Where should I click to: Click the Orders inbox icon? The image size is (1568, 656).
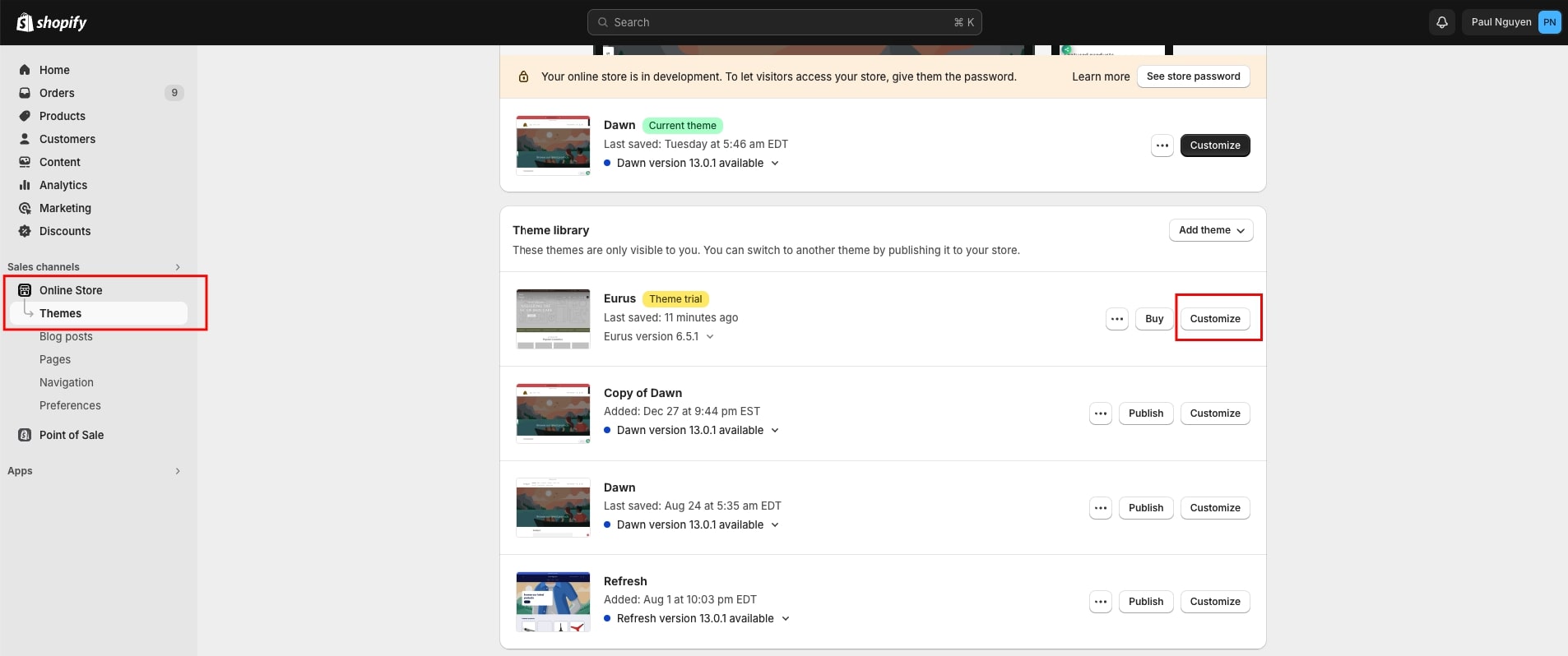point(25,93)
